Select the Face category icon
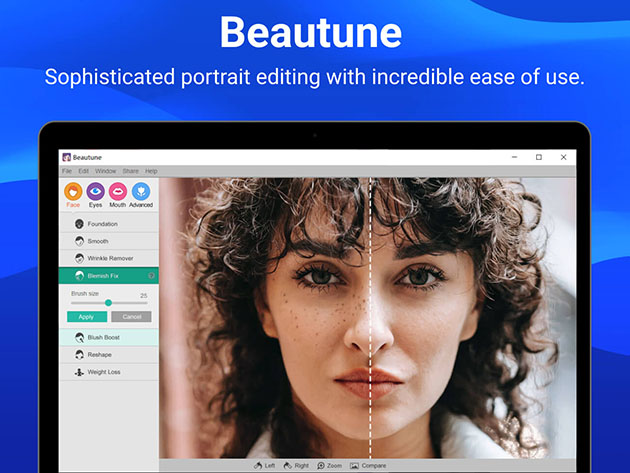The image size is (630, 473). (x=73, y=192)
